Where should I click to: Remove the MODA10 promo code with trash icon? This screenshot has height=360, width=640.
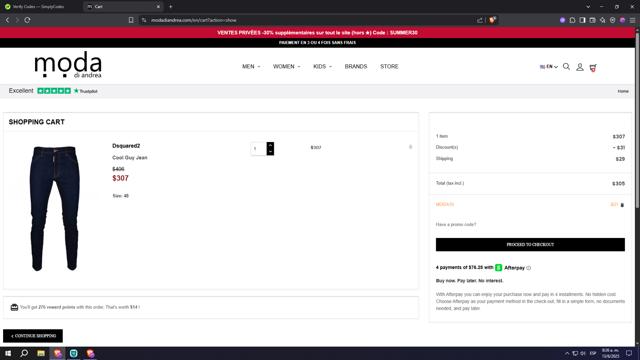[x=622, y=205]
